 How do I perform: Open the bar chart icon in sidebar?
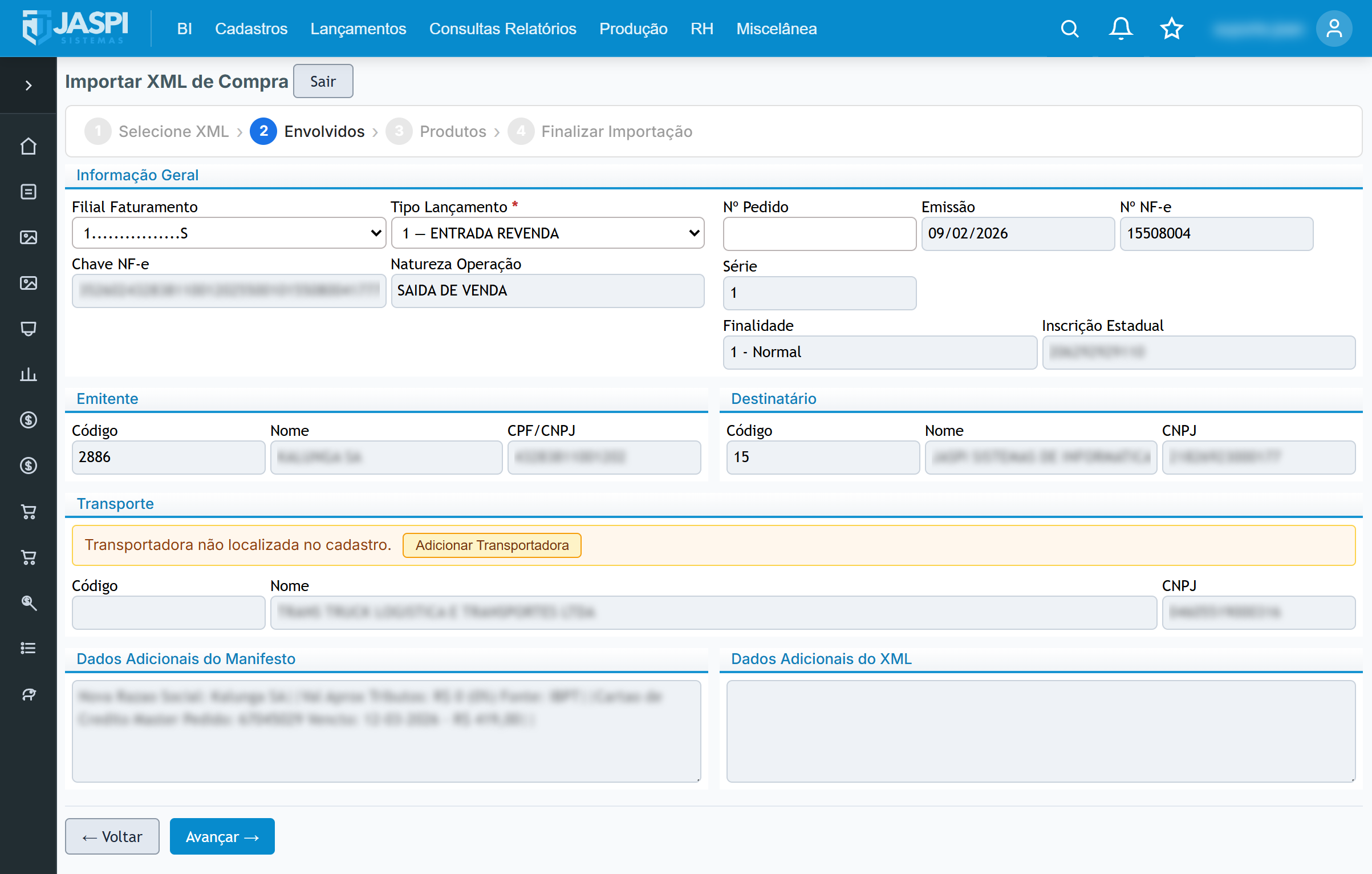pyautogui.click(x=29, y=375)
